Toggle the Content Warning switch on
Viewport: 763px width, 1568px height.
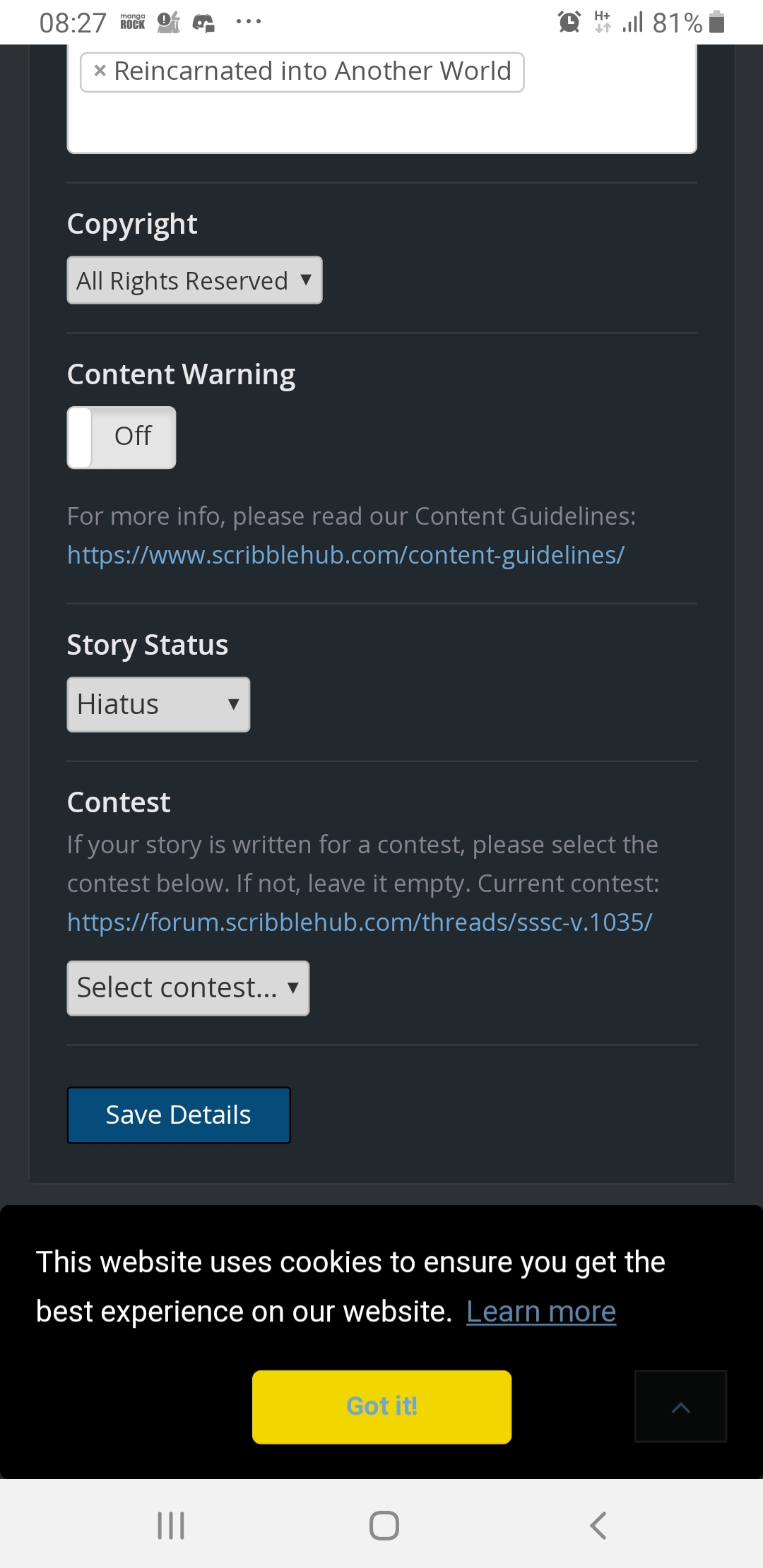tap(121, 437)
